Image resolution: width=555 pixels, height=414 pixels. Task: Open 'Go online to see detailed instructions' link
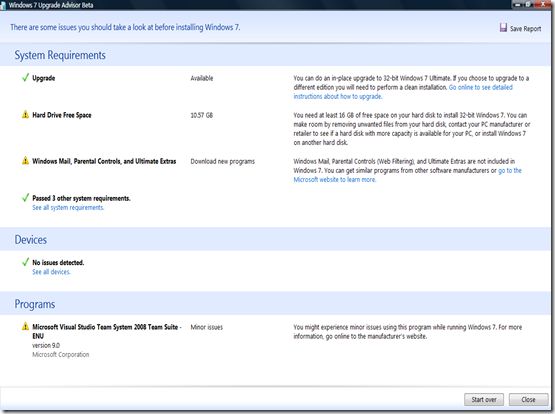403,92
